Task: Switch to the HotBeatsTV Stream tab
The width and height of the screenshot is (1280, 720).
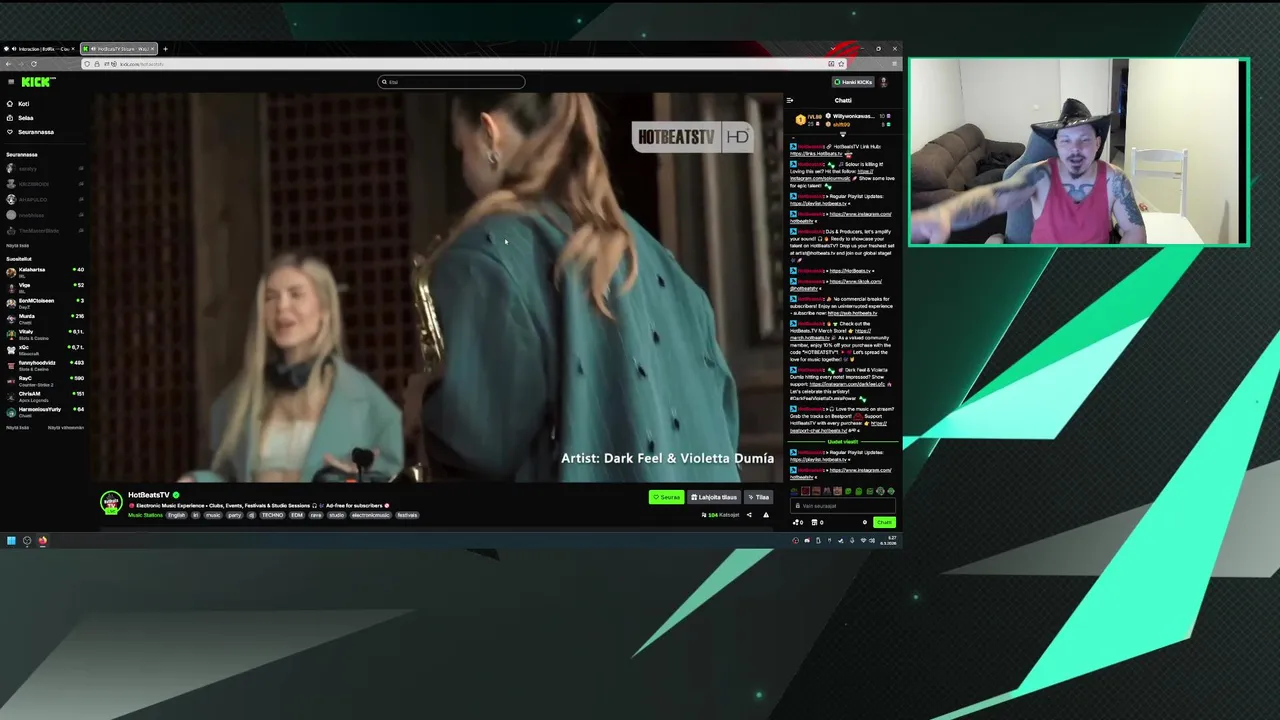Action: pos(119,49)
